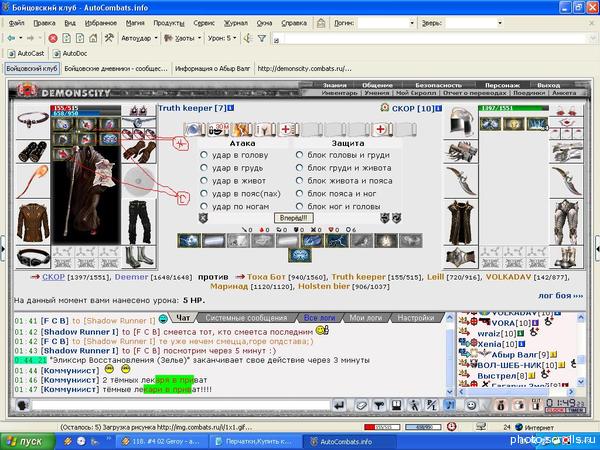Open the Сервис menu
The width and height of the screenshot is (600, 450).
(204, 23)
